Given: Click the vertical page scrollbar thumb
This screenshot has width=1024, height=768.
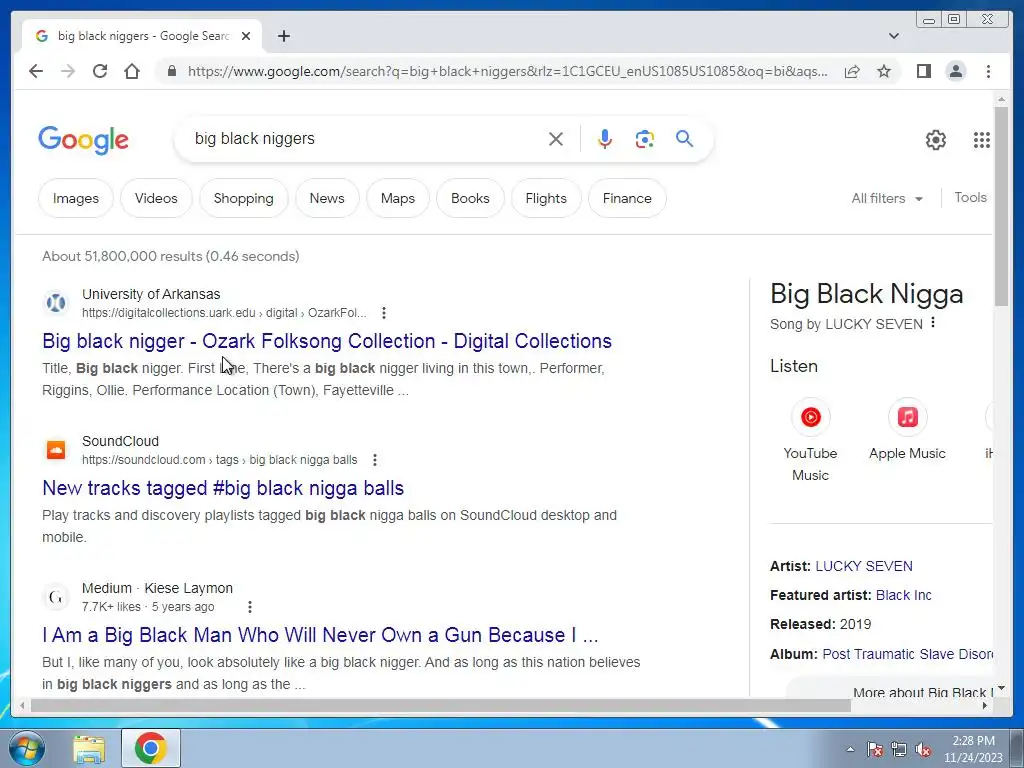Looking at the screenshot, I should [1001, 206].
